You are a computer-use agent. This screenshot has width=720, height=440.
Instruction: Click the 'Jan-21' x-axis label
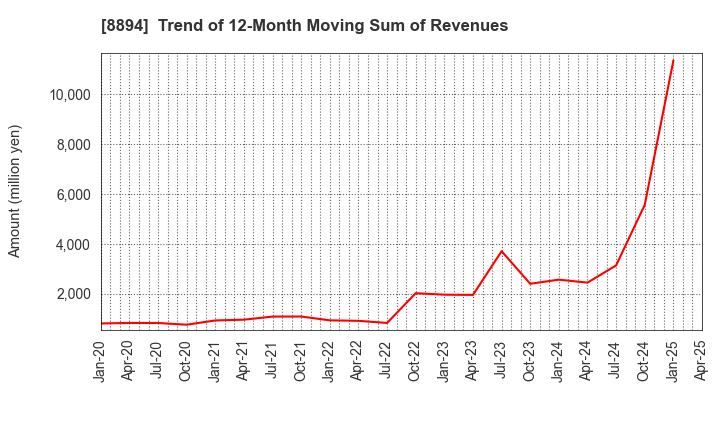click(214, 361)
